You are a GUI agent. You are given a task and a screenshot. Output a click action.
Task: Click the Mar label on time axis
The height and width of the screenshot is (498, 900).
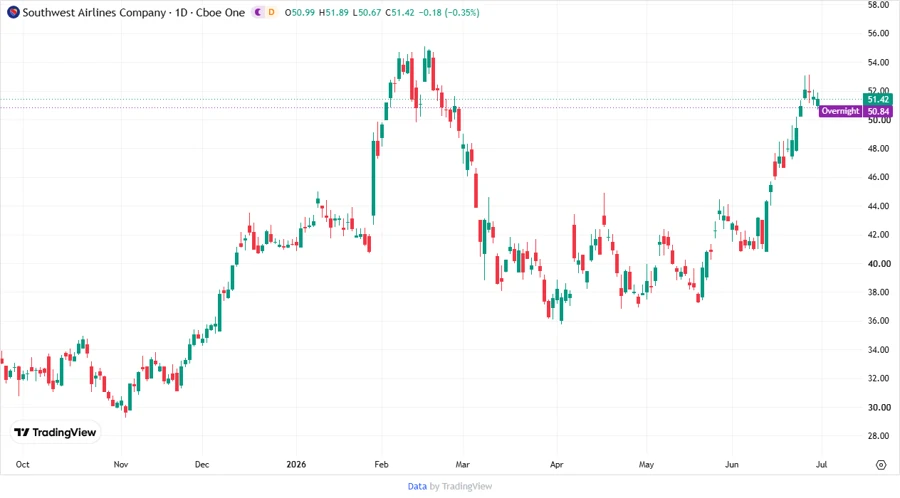tap(462, 464)
